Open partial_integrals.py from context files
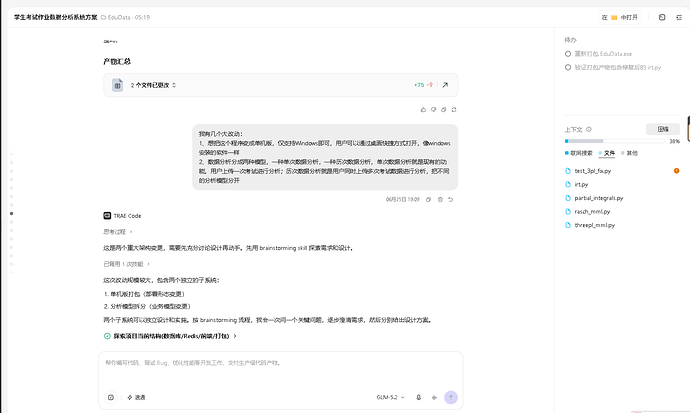Image resolution: width=690 pixels, height=413 pixels. [599, 198]
